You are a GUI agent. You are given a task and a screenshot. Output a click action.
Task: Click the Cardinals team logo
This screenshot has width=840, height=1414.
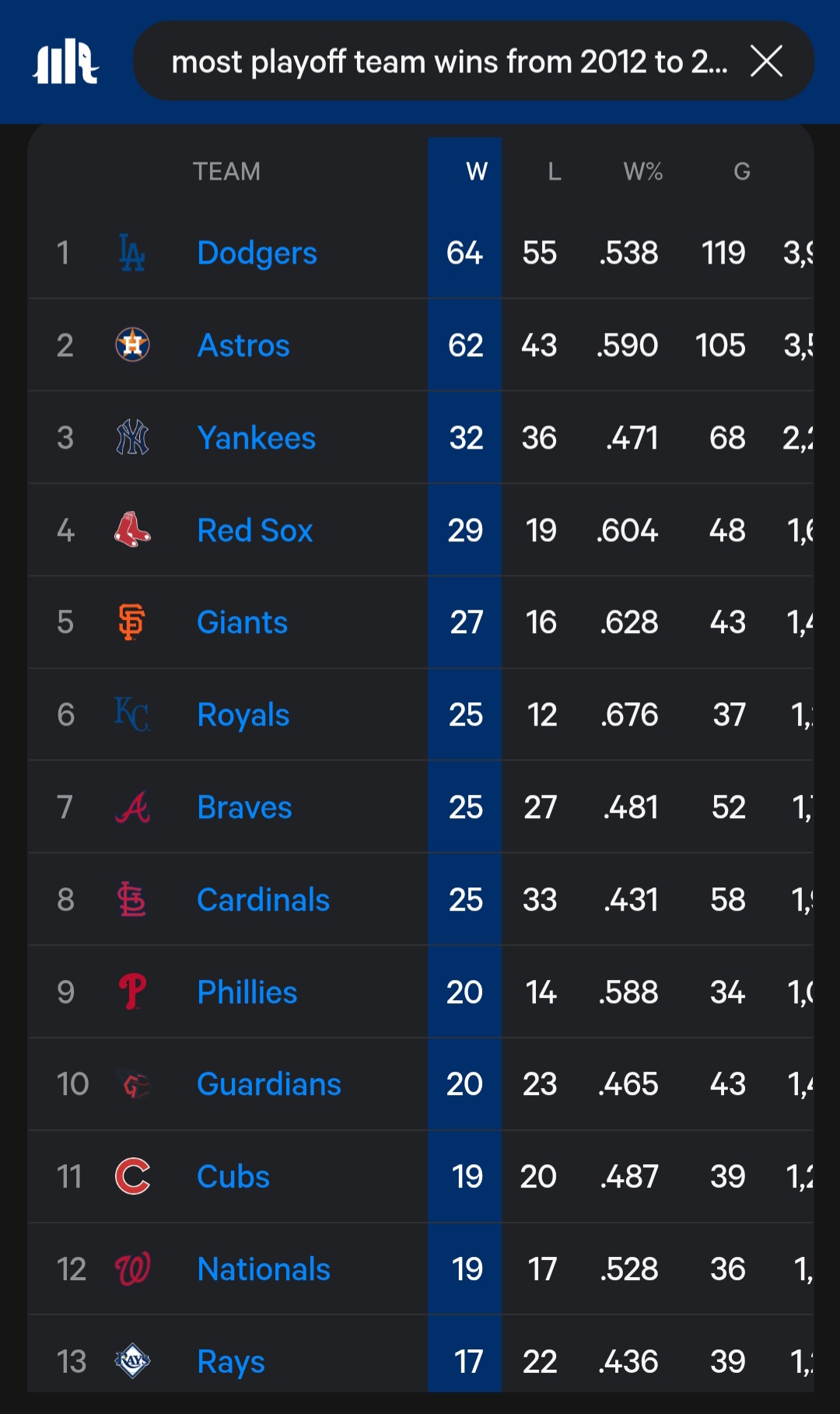(132, 899)
